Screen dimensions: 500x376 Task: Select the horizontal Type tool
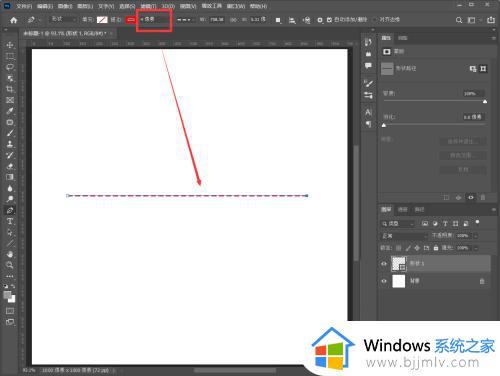click(10, 221)
